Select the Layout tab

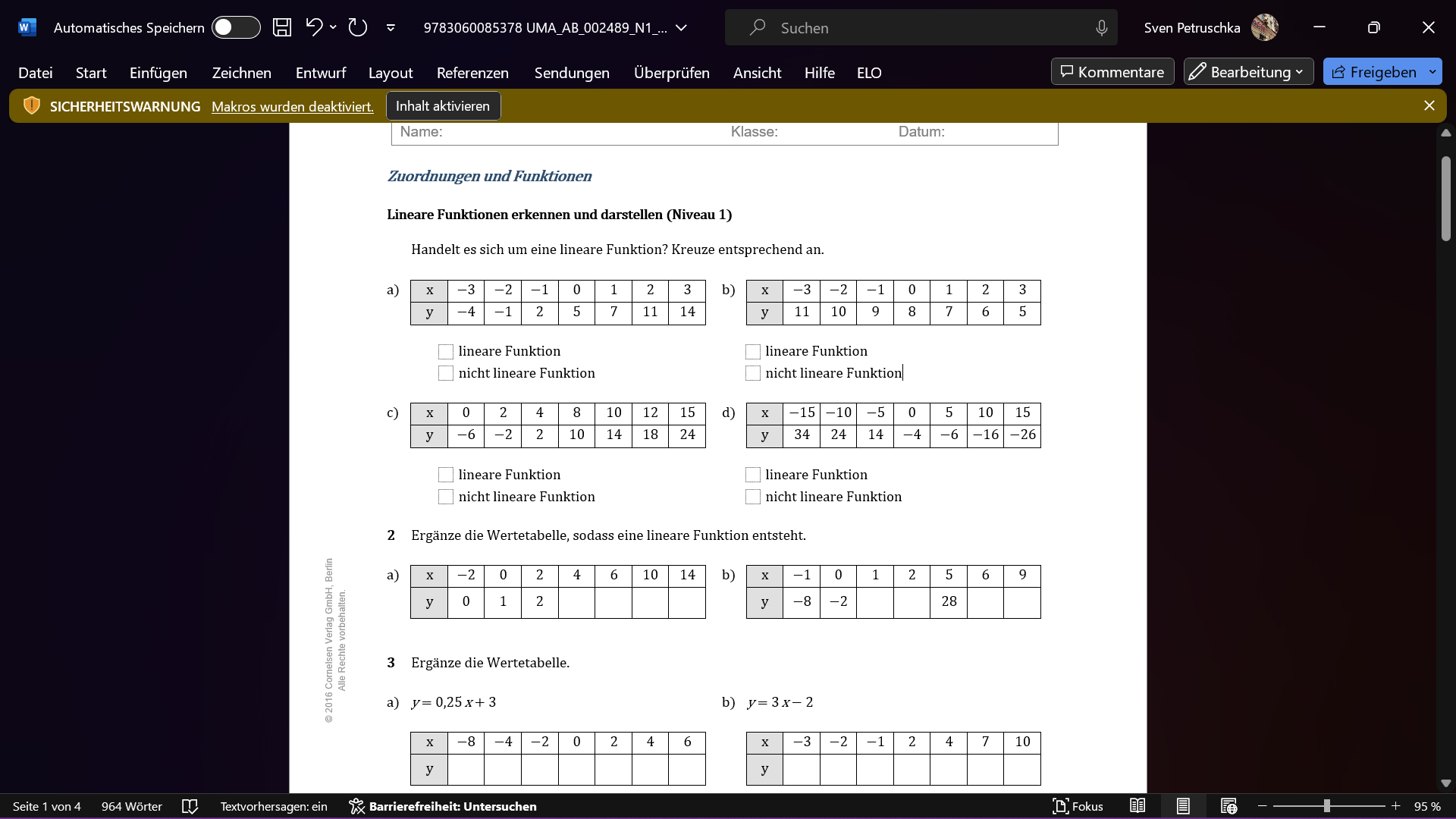391,73
